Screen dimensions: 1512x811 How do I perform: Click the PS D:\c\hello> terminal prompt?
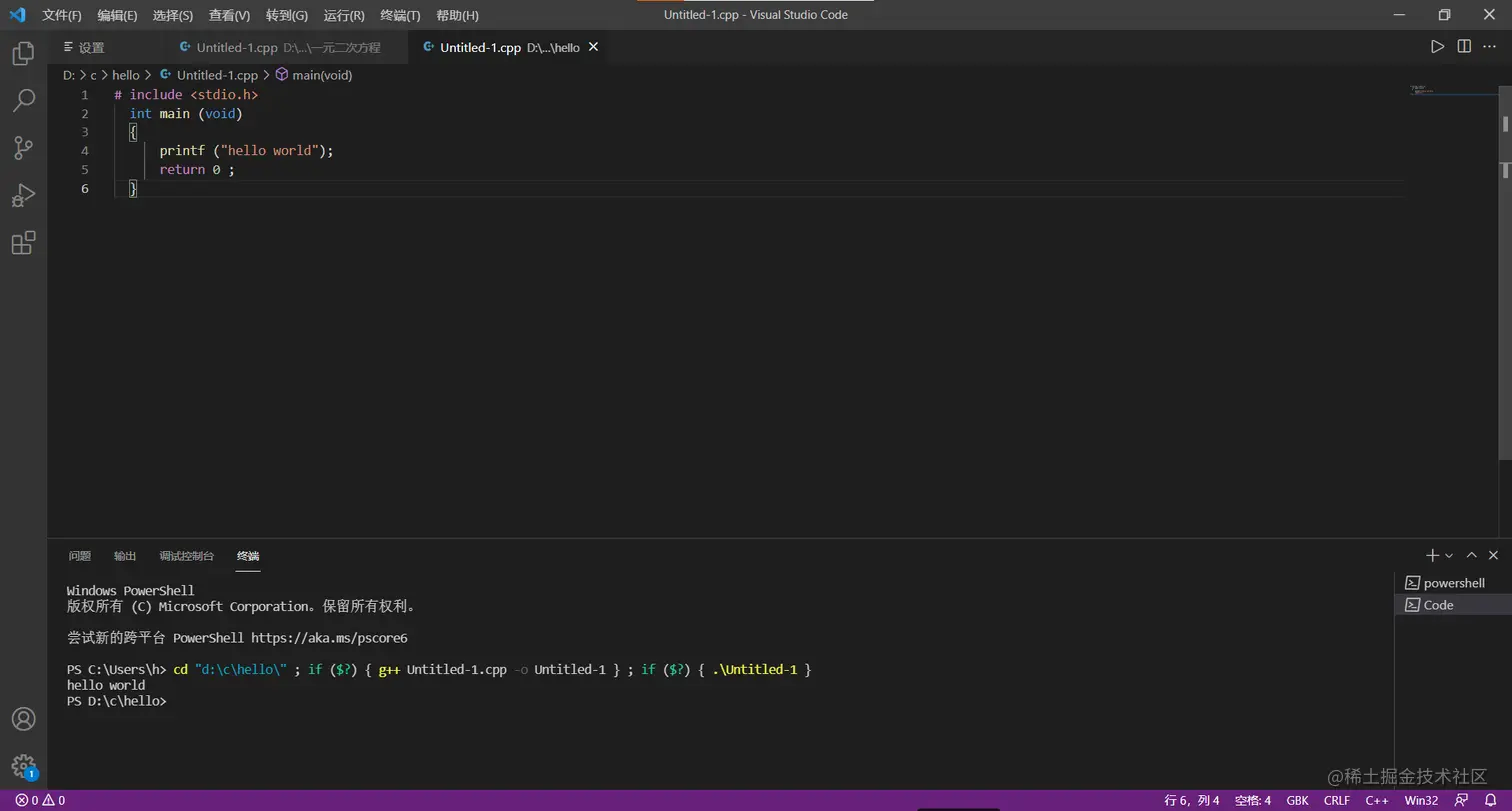[117, 701]
